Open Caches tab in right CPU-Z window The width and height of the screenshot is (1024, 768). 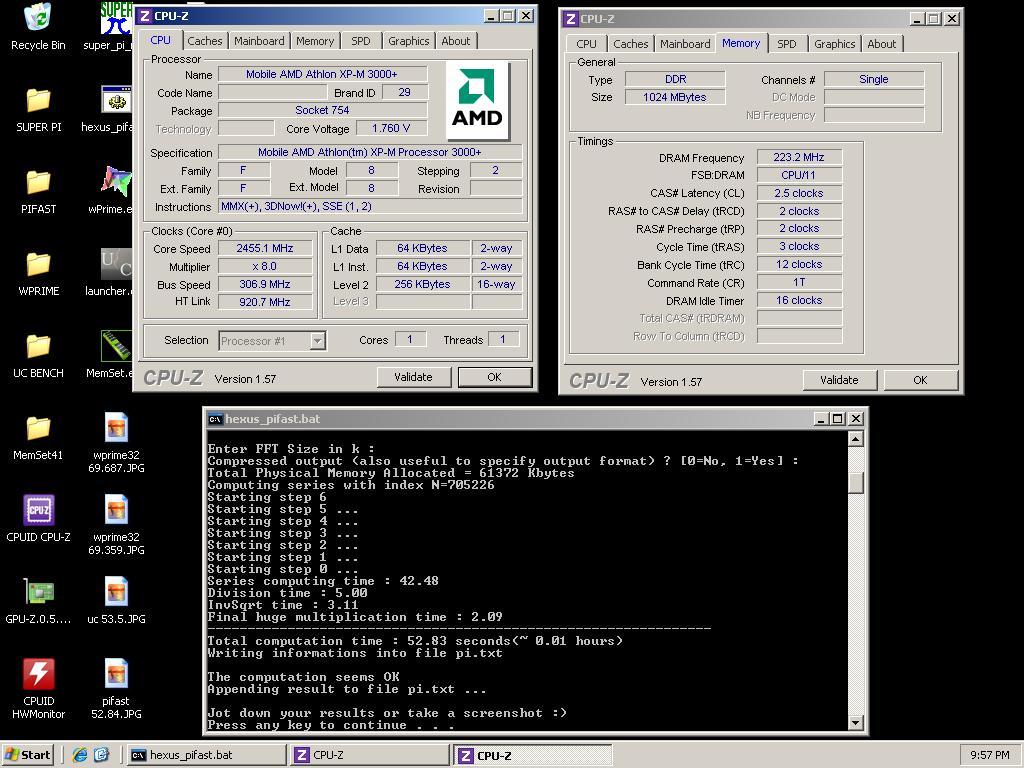[x=630, y=44]
